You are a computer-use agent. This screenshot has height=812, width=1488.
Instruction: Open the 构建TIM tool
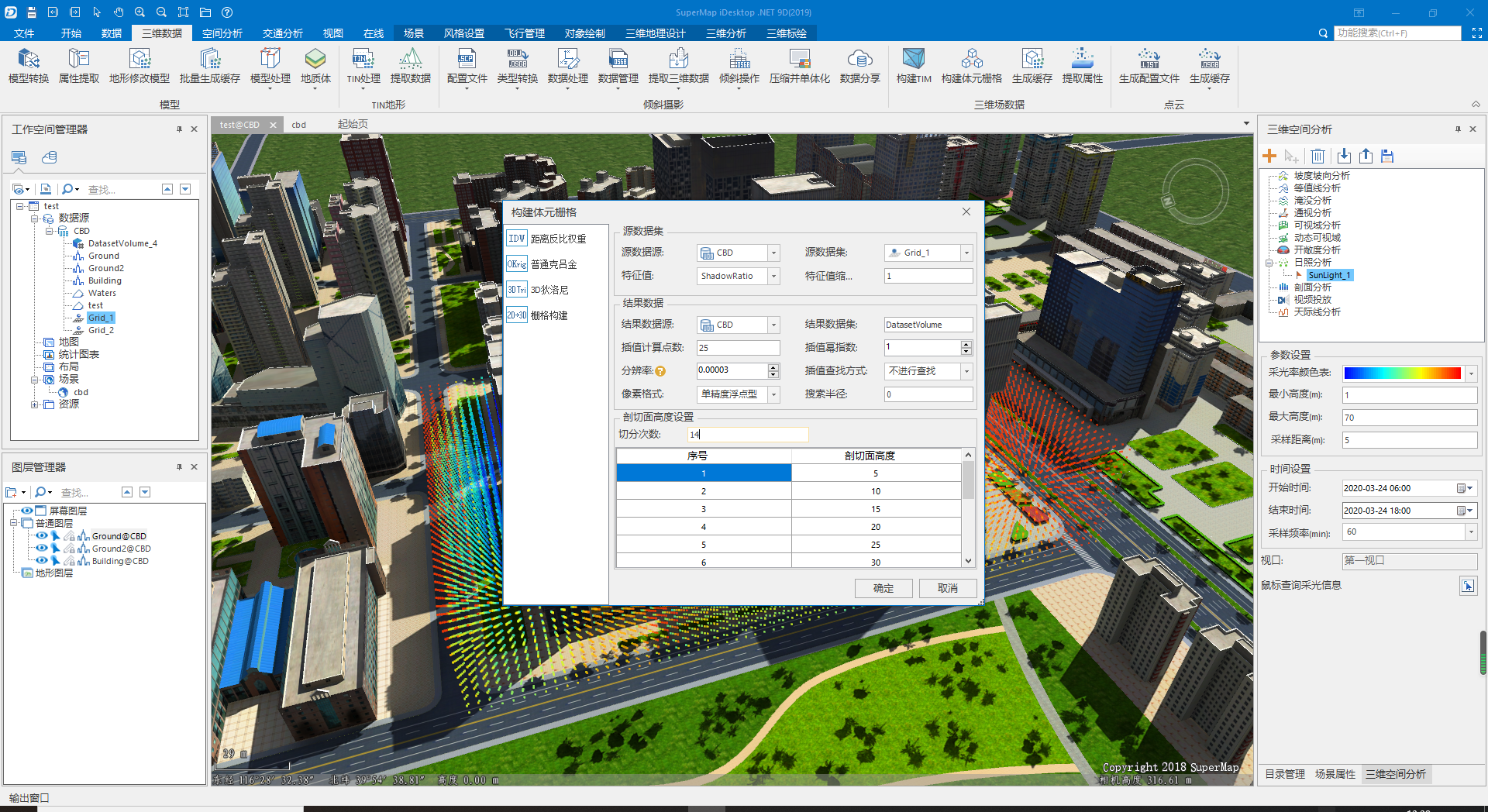tap(914, 68)
